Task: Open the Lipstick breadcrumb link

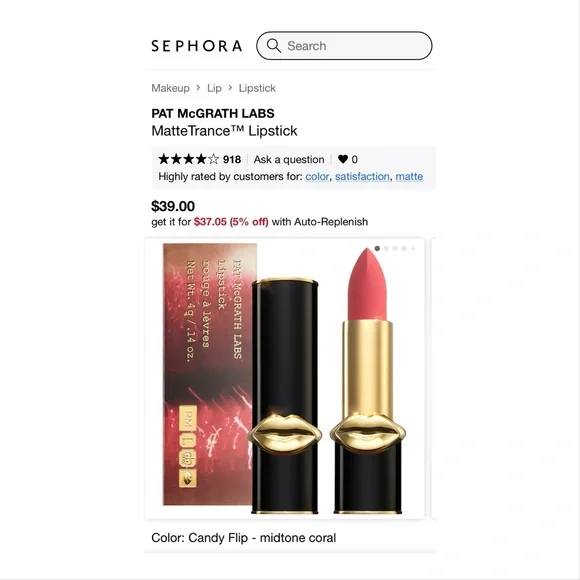Action: [257, 88]
